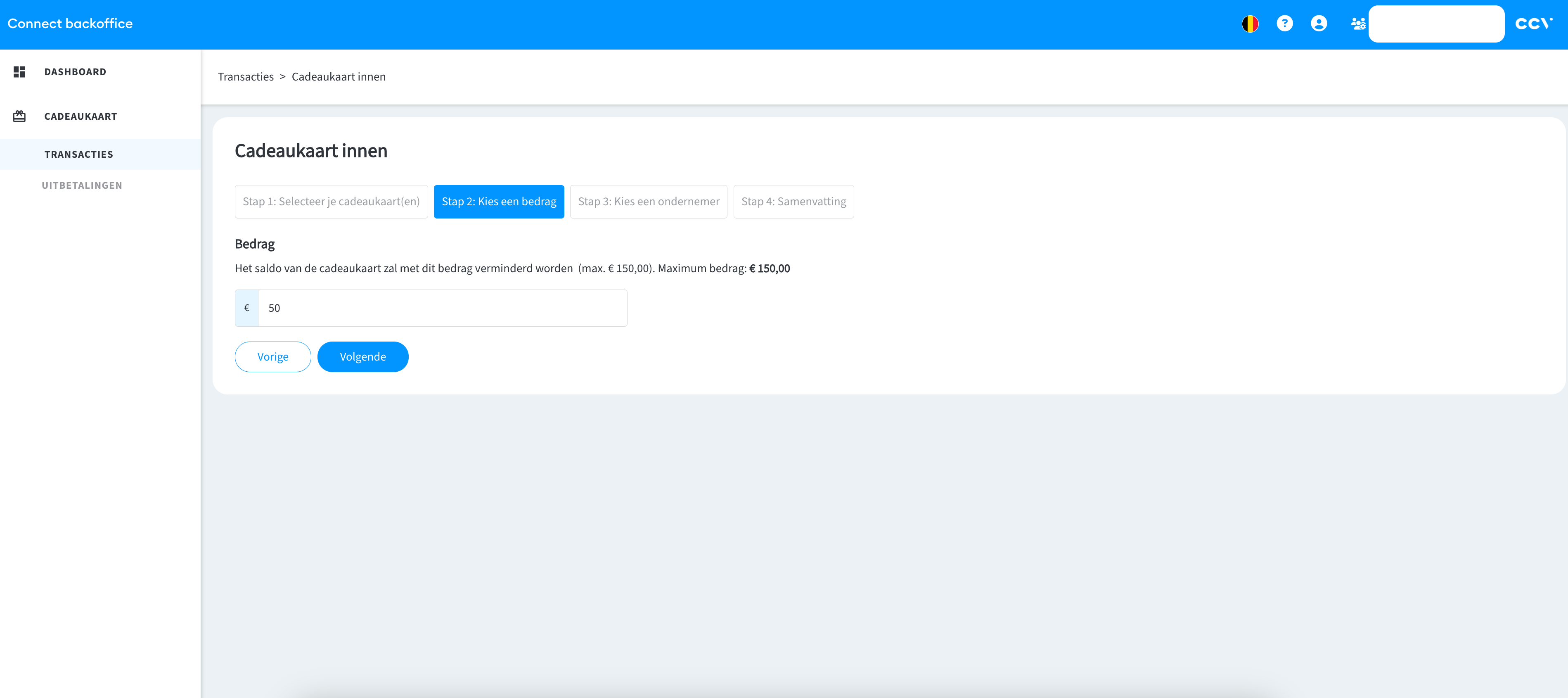The height and width of the screenshot is (698, 1568).
Task: Open Uitbetalingen in the sidebar
Action: (x=82, y=186)
